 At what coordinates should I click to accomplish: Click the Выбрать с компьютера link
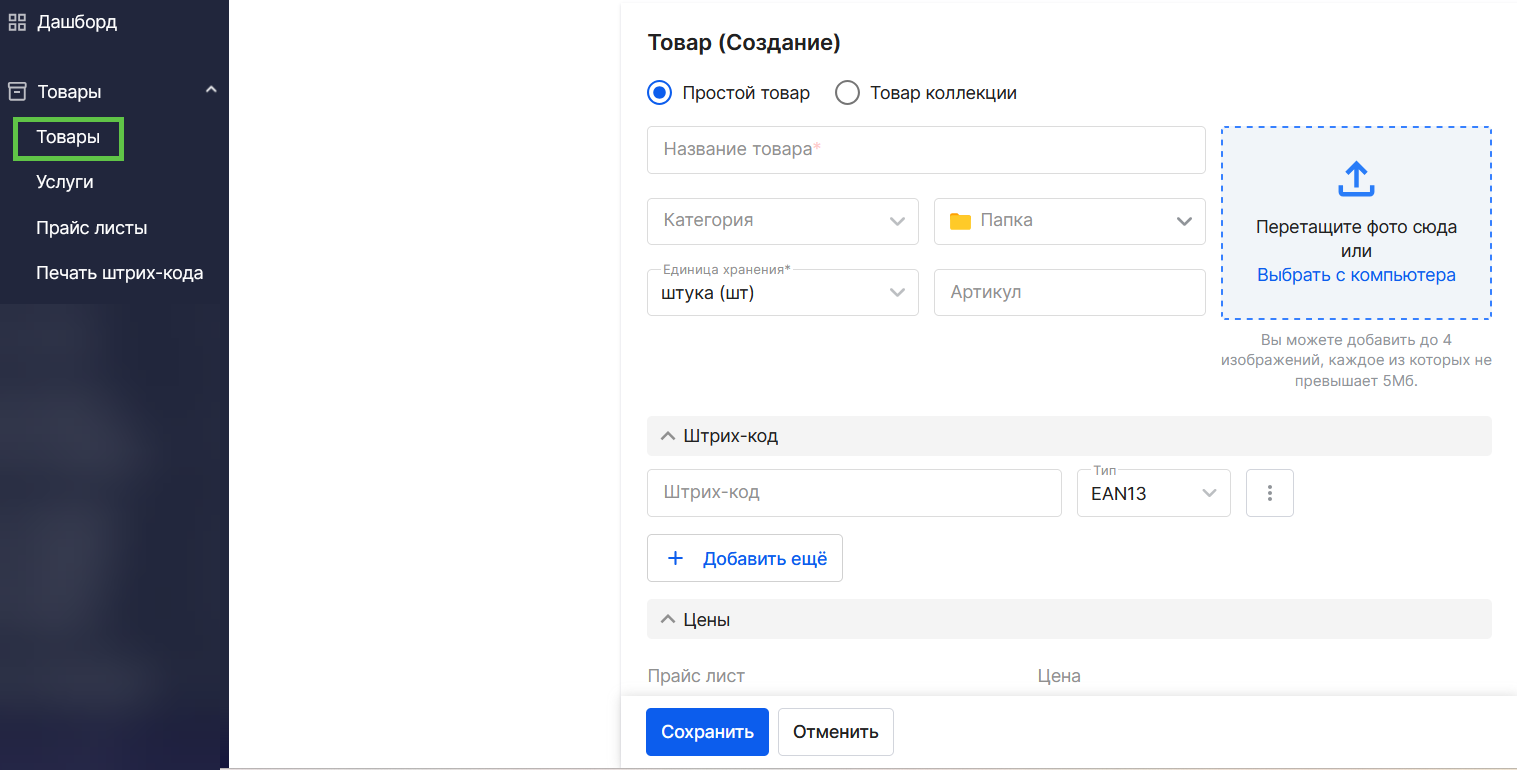pyautogui.click(x=1355, y=274)
